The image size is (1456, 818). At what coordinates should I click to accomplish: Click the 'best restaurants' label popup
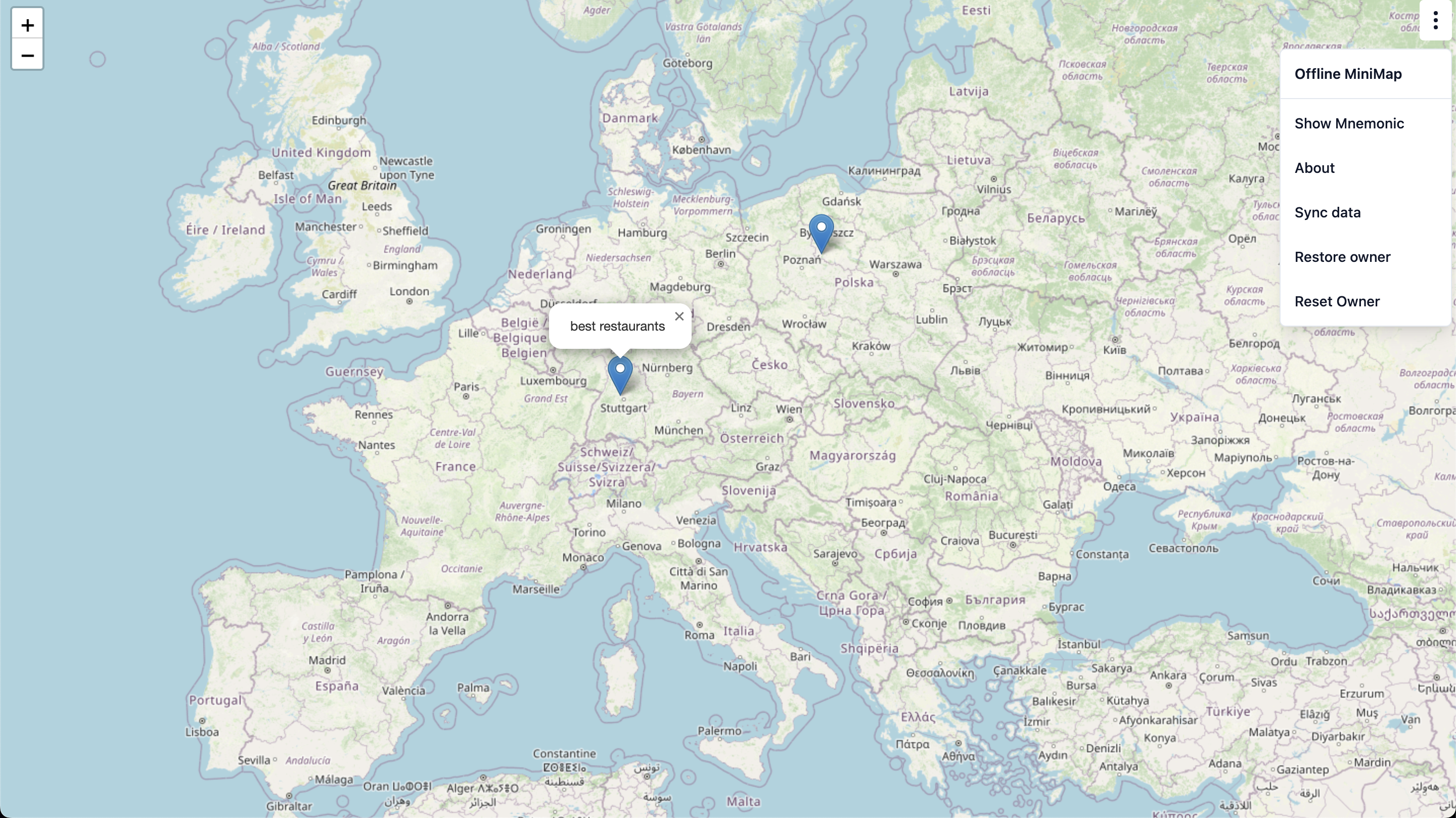click(x=617, y=326)
